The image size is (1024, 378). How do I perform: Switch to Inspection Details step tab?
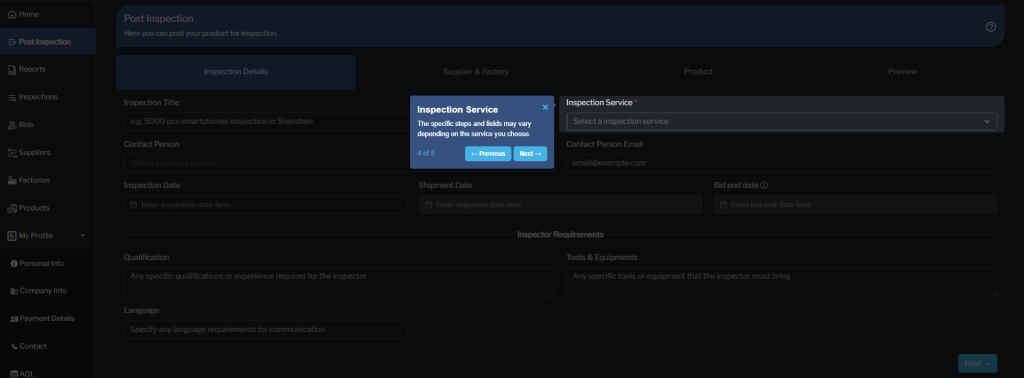click(x=236, y=72)
